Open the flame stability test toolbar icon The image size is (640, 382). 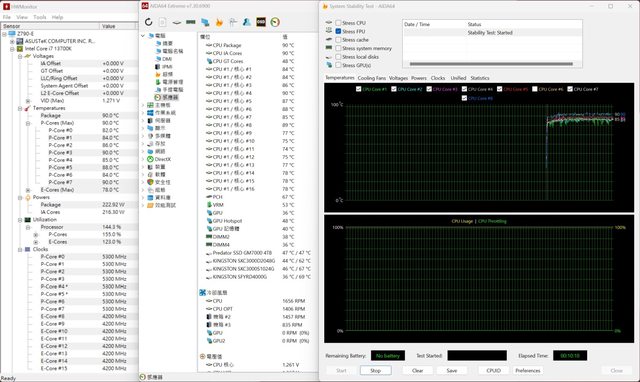(219, 22)
